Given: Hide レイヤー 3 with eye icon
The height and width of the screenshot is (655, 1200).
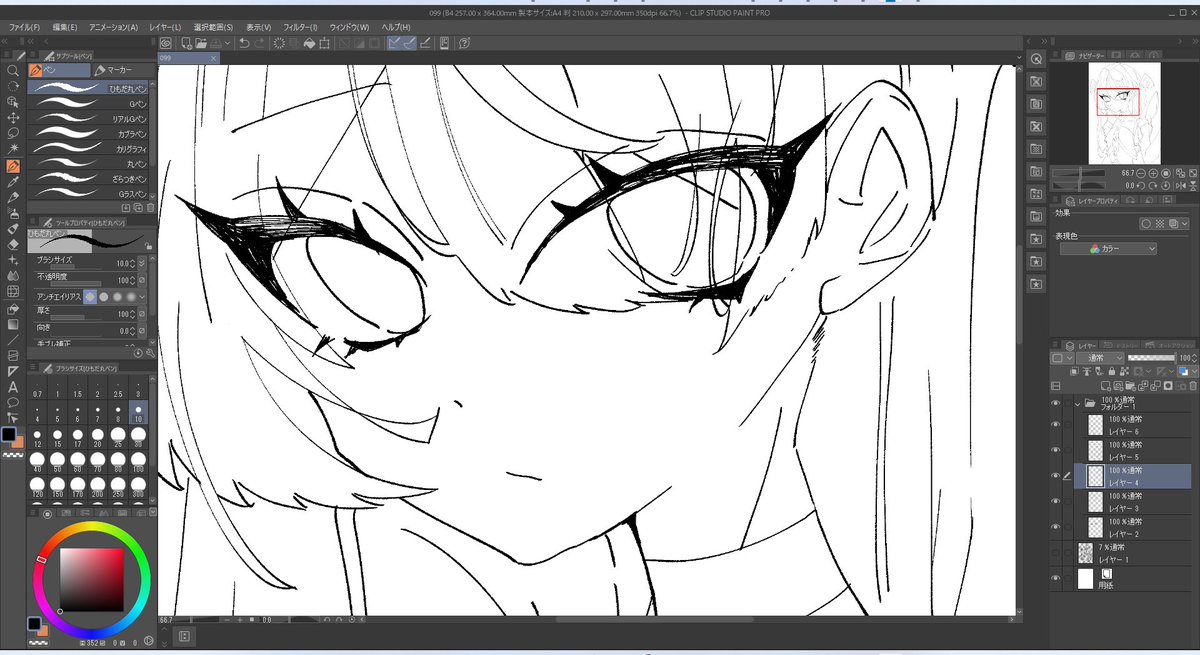Looking at the screenshot, I should [1056, 501].
